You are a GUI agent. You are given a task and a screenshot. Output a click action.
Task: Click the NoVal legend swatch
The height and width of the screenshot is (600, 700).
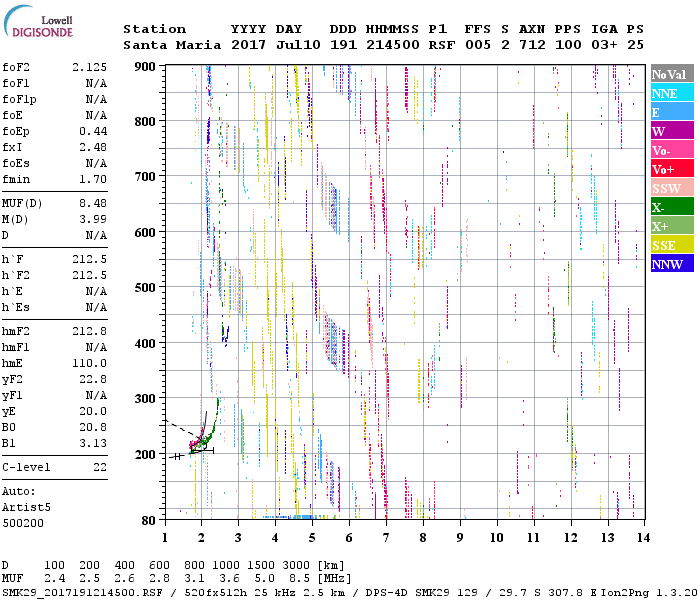tap(672, 74)
